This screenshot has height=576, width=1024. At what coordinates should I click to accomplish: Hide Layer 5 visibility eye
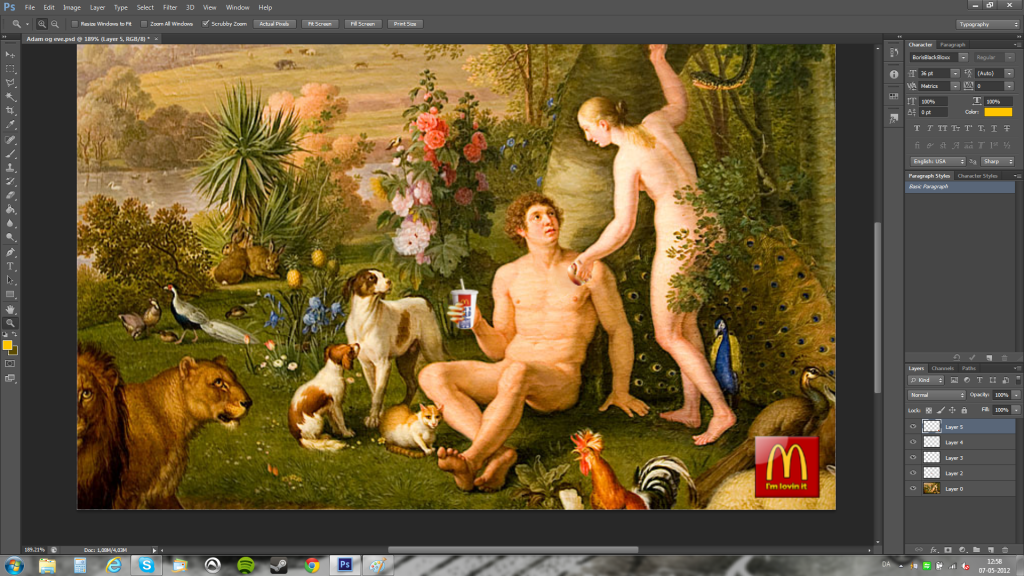click(x=913, y=426)
